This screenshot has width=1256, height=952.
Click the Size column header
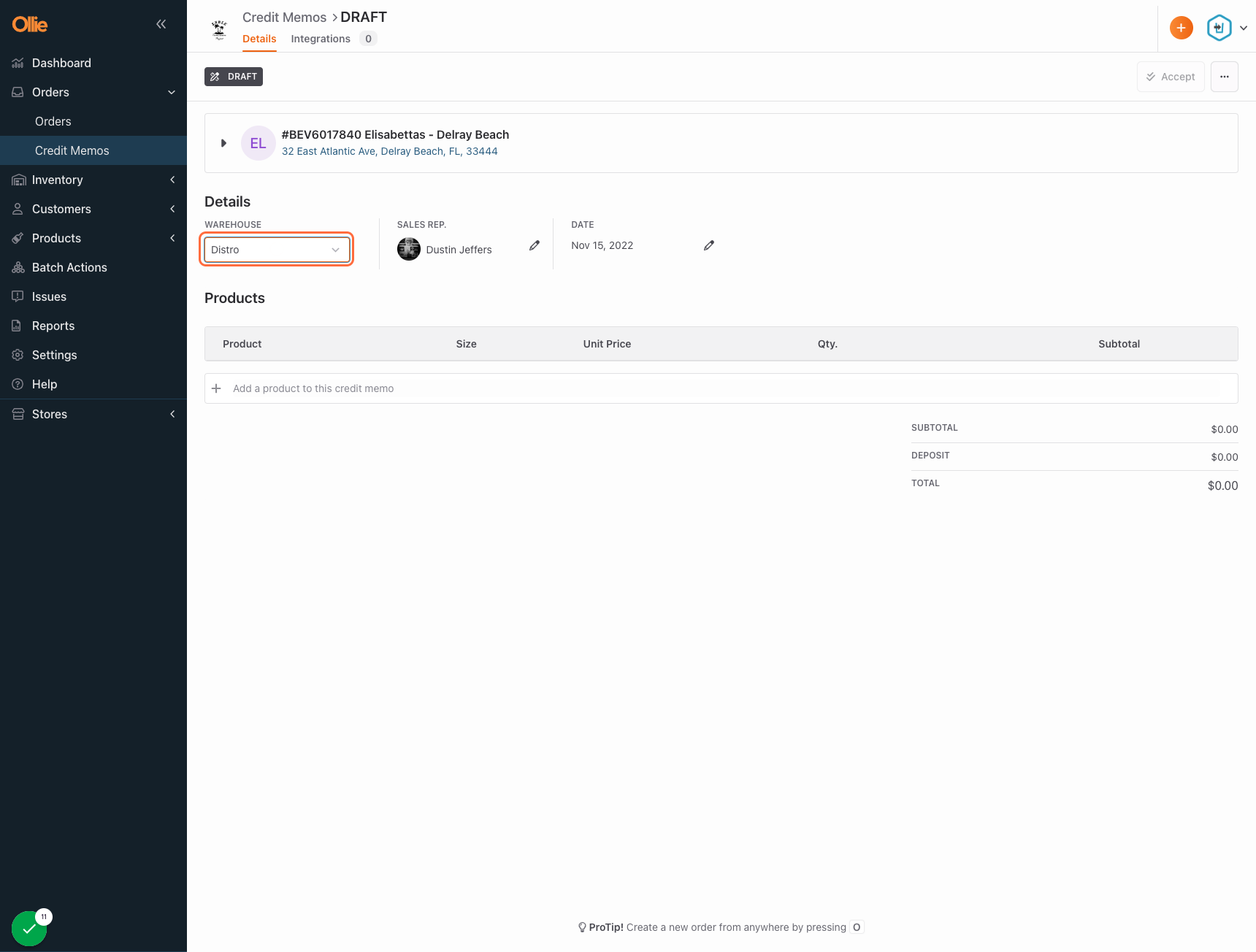[467, 344]
